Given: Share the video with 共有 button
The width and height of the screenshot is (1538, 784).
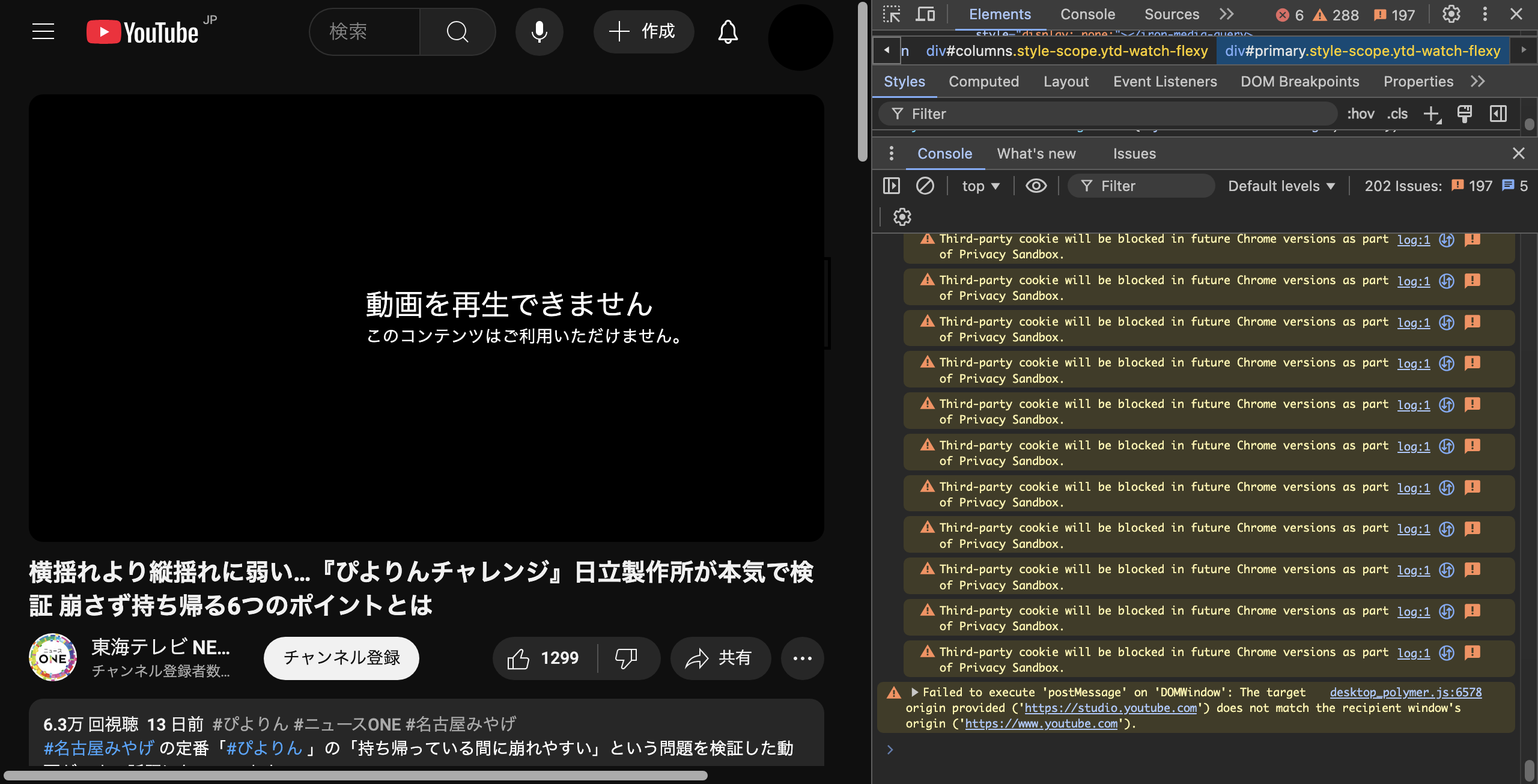Looking at the screenshot, I should 720,658.
